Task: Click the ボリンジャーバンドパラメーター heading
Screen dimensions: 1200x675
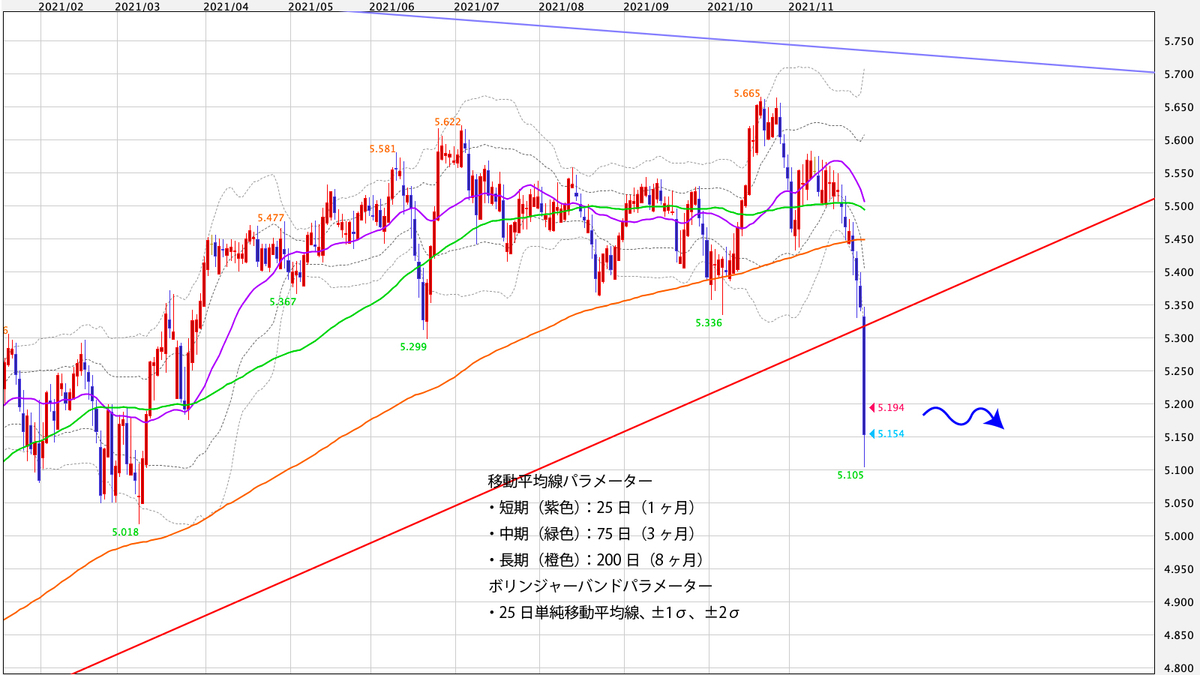Action: [x=600, y=585]
